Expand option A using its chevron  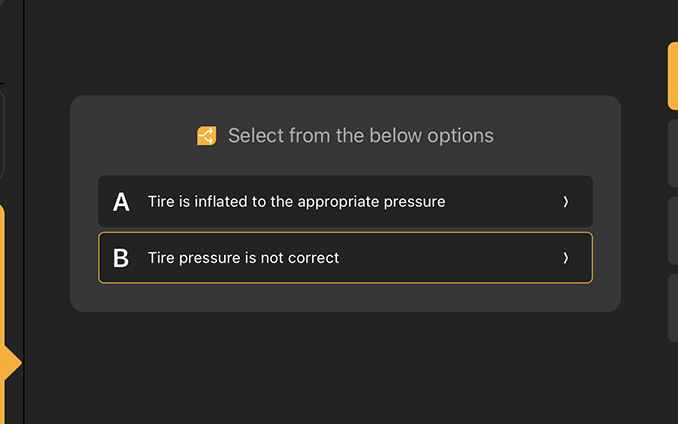click(565, 202)
